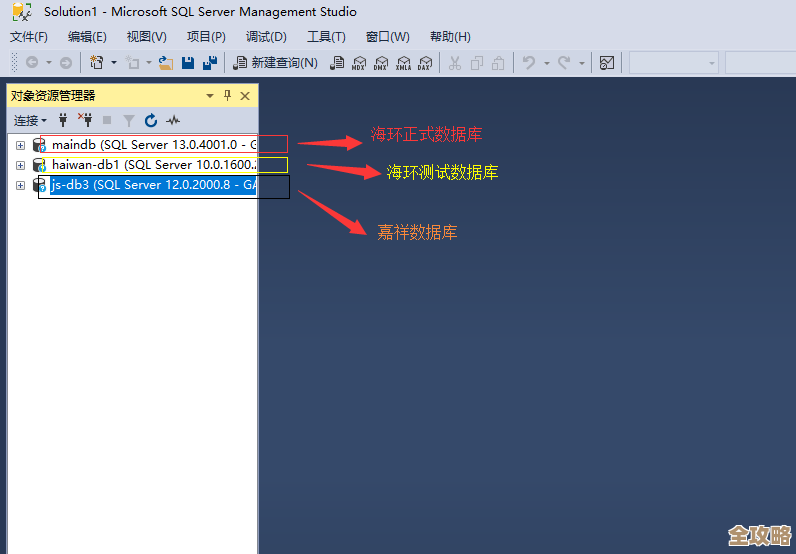
Task: Click the maindb server database icon
Action: 40,145
